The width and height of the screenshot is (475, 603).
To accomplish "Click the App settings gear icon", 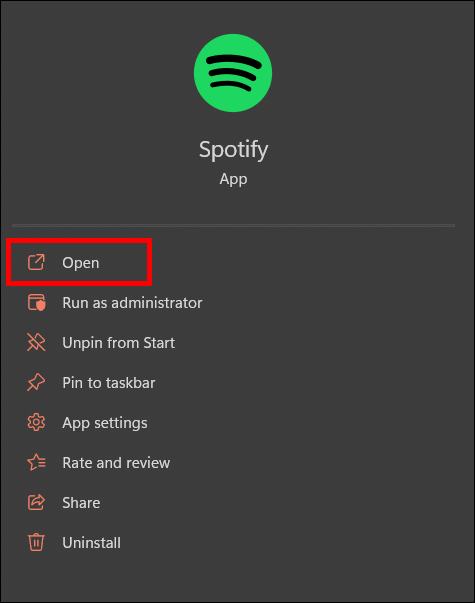I will [x=36, y=422].
